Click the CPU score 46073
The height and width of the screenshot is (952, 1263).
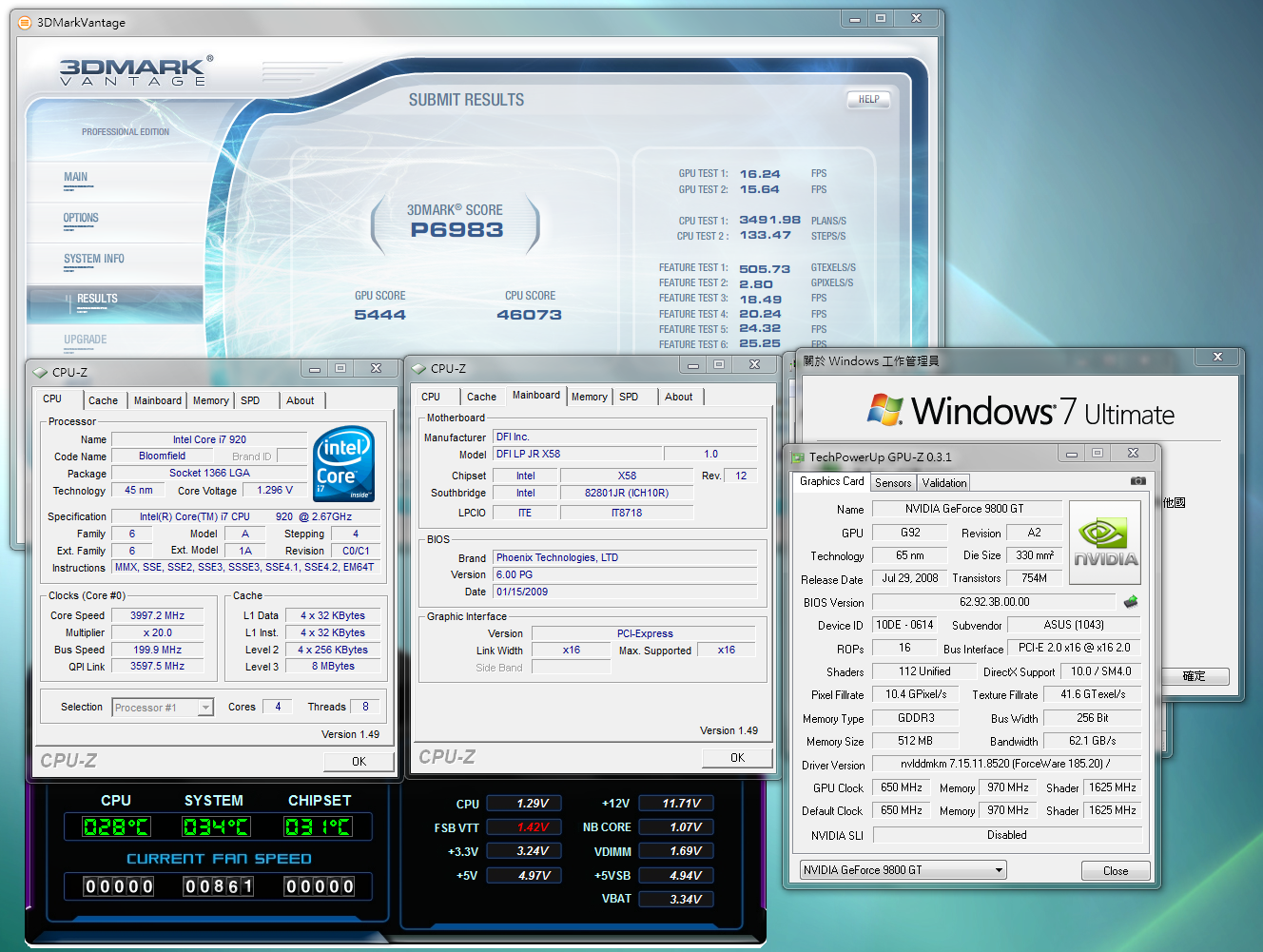click(529, 315)
